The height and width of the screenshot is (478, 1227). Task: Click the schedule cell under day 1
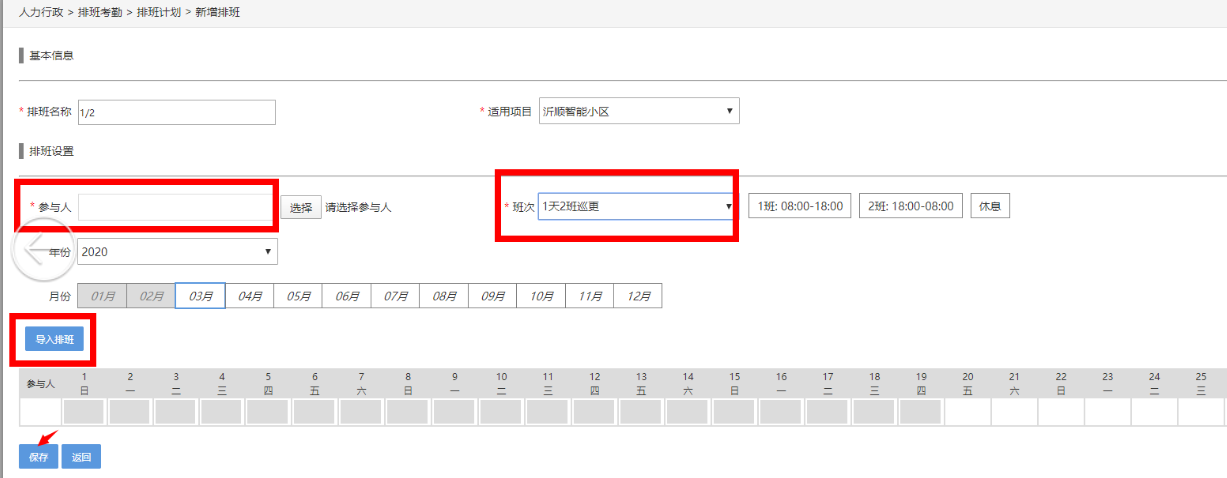tap(84, 412)
